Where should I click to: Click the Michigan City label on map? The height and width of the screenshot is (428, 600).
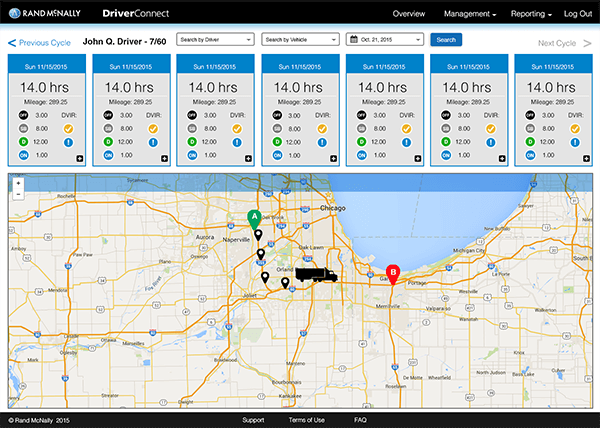click(x=469, y=251)
